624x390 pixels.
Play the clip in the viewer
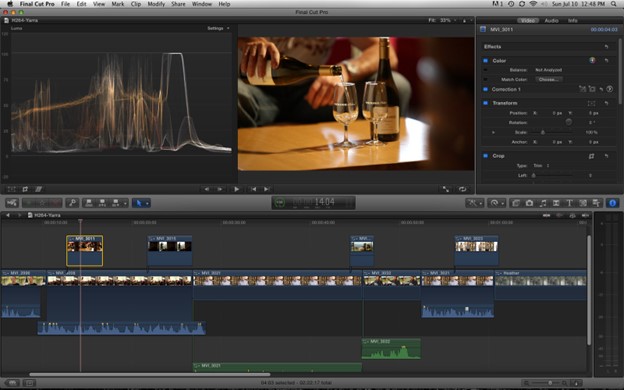coord(236,189)
